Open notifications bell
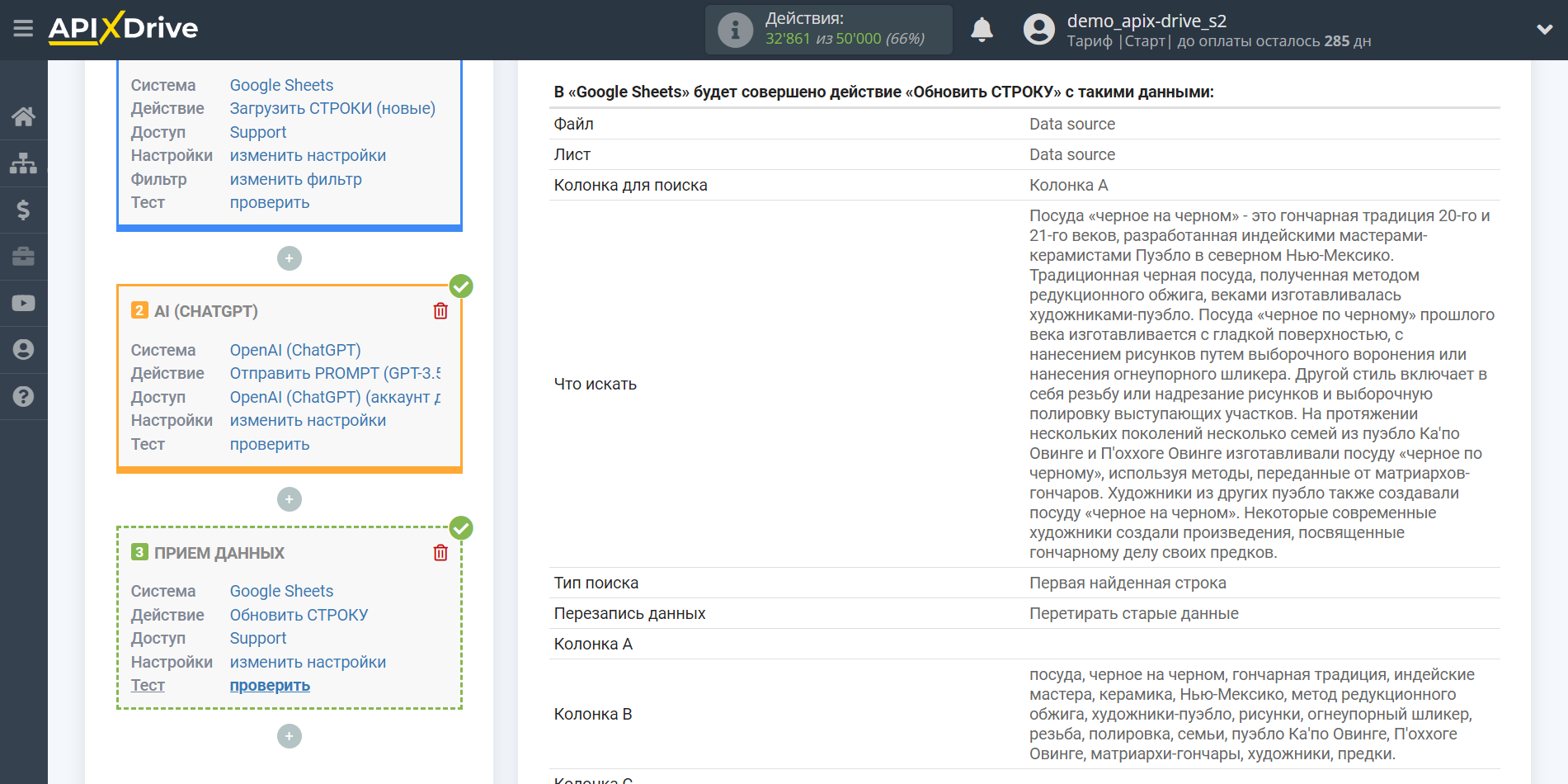The image size is (1568, 784). pyautogui.click(x=982, y=30)
